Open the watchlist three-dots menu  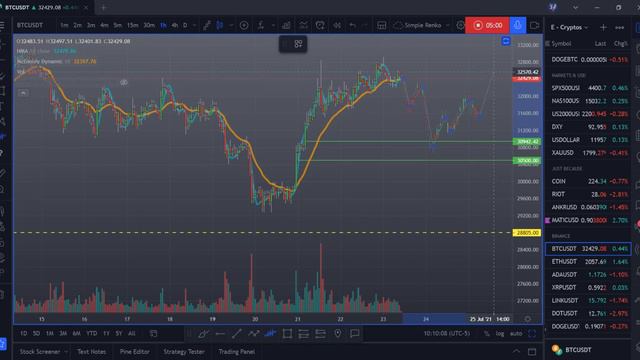tap(620, 27)
